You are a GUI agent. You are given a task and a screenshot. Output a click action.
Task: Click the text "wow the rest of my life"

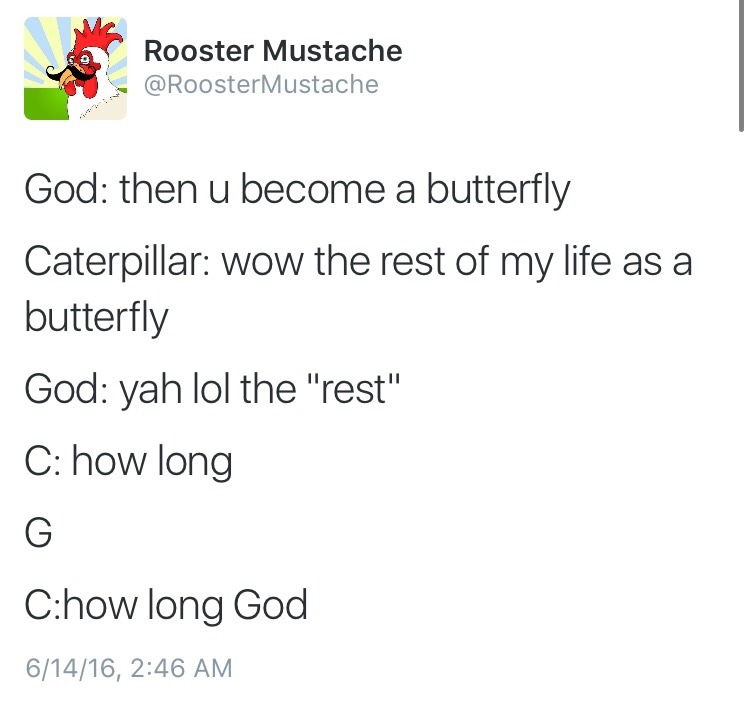(x=420, y=263)
